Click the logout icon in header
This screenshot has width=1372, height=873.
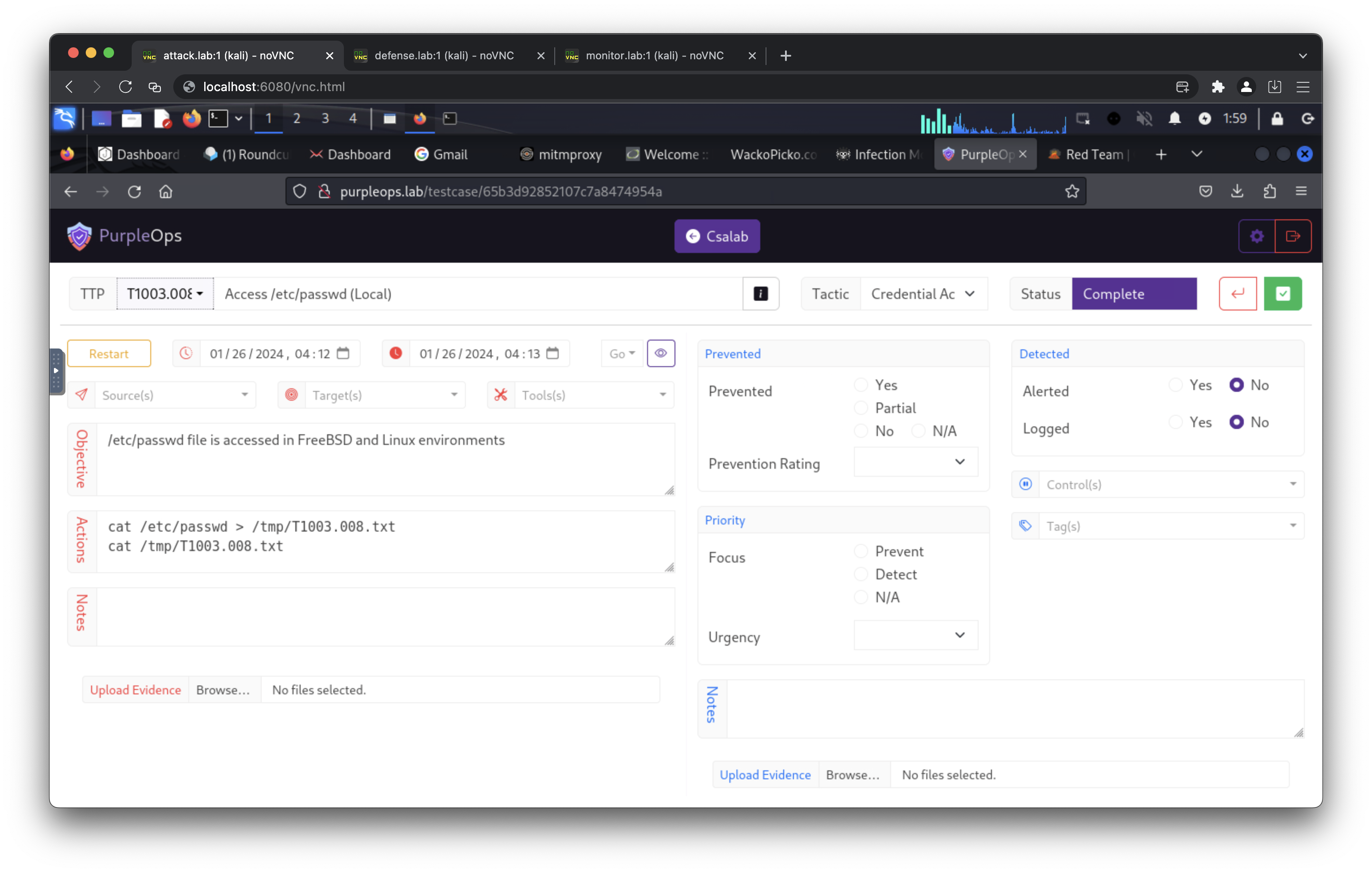coord(1293,236)
